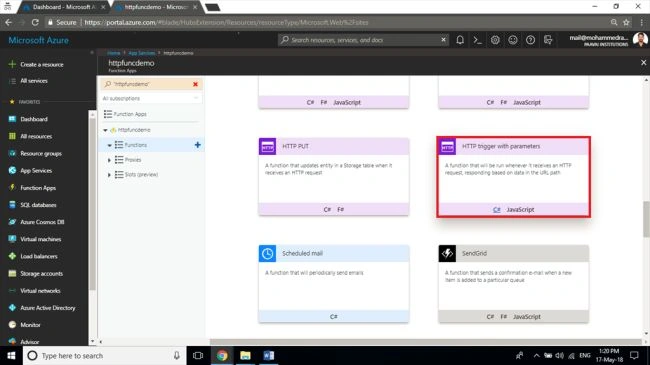Open the help question mark icon

[x=530, y=40]
